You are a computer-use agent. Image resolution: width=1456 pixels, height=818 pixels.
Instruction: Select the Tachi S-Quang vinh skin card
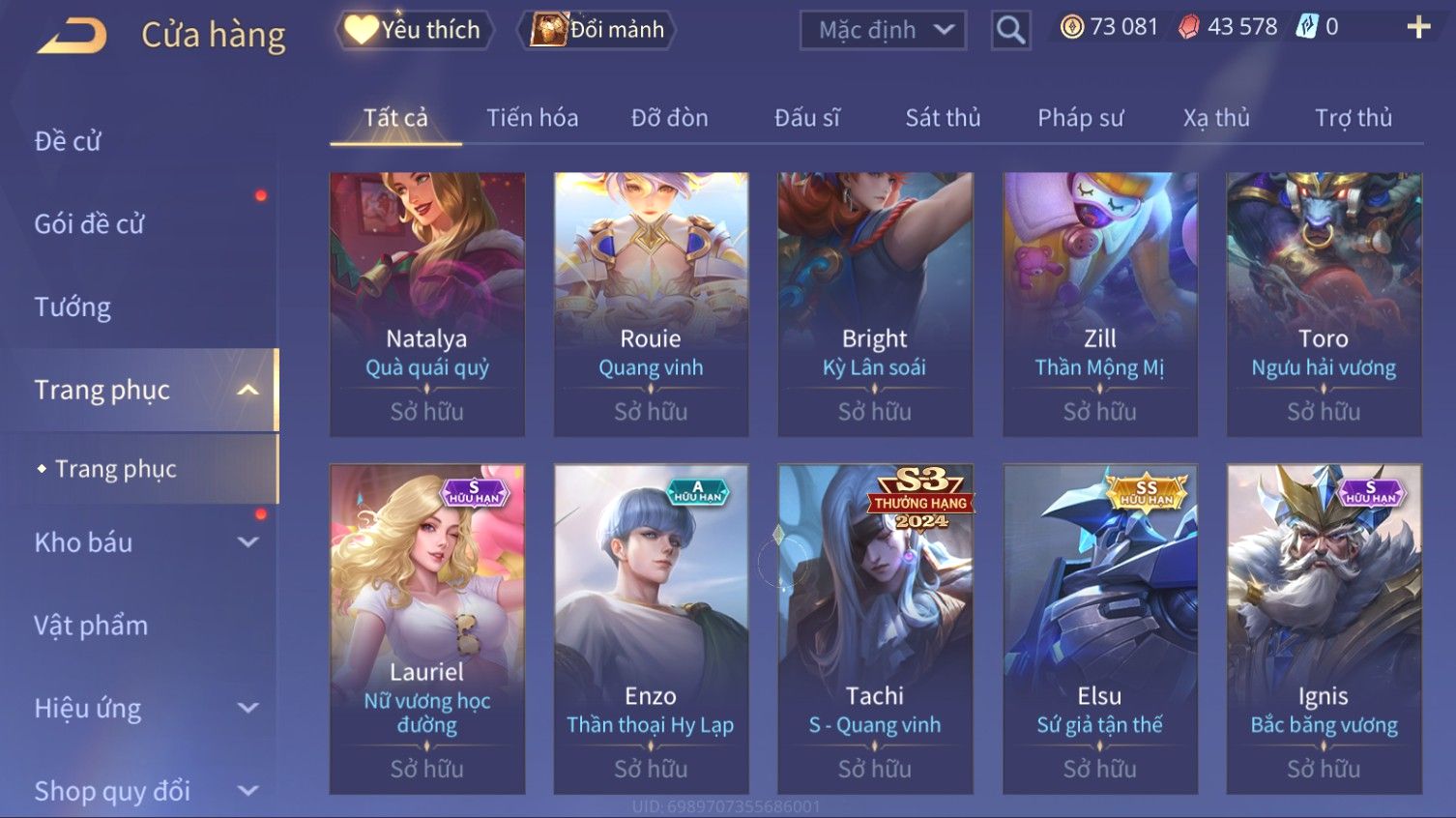point(875,628)
